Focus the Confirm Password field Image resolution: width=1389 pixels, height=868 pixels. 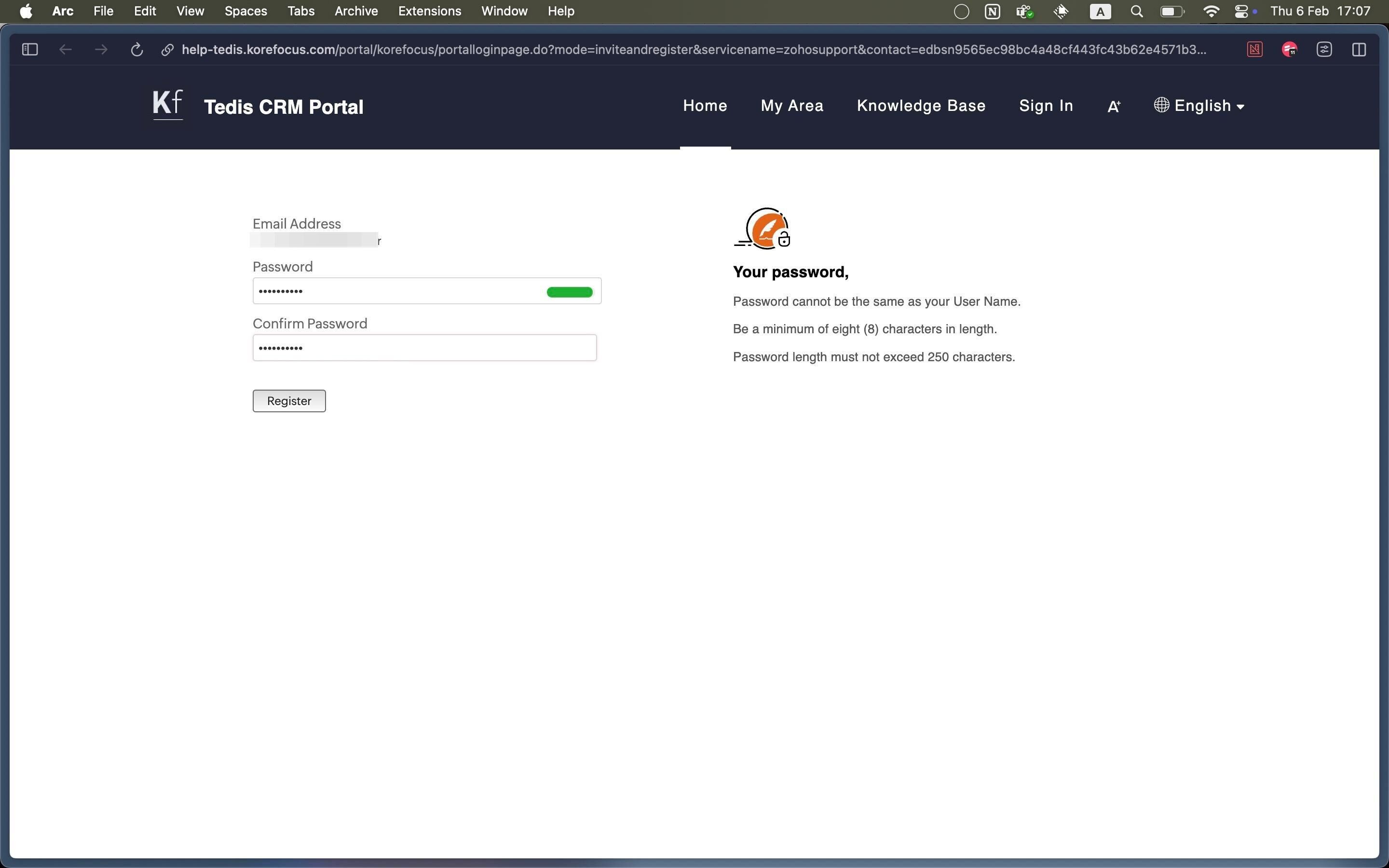click(x=425, y=348)
